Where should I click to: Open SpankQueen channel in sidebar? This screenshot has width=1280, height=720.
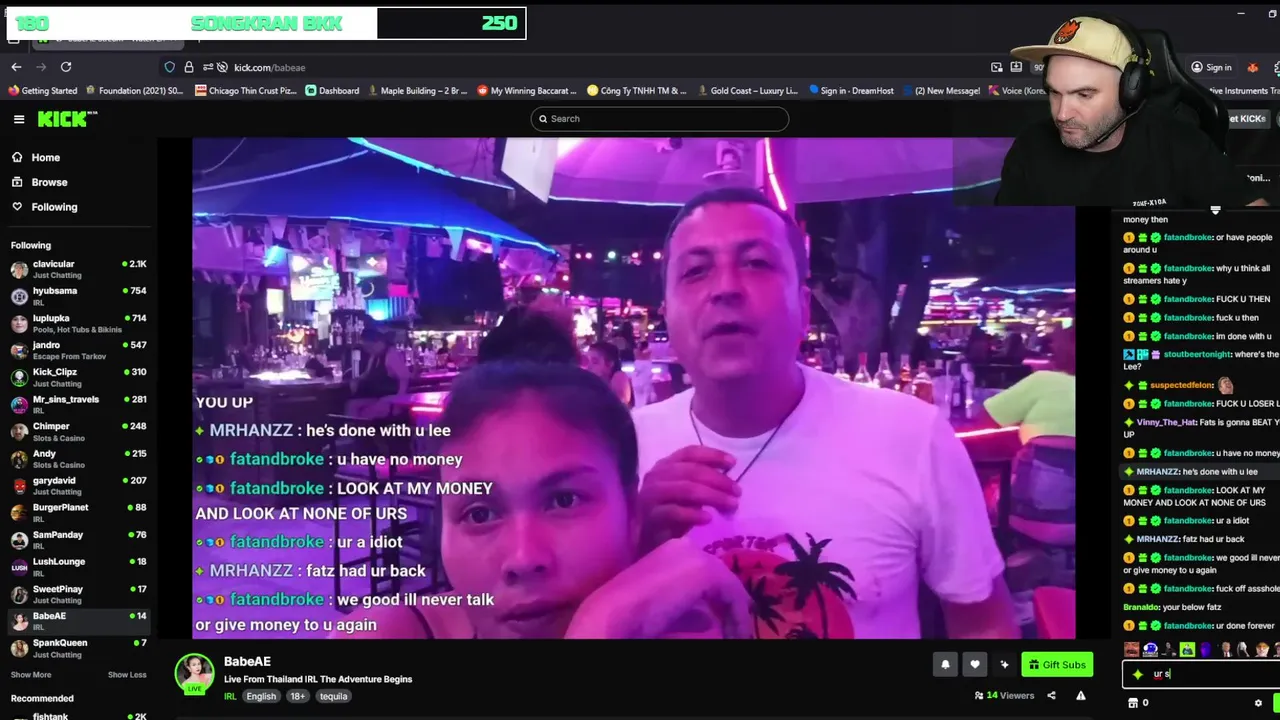[78, 648]
